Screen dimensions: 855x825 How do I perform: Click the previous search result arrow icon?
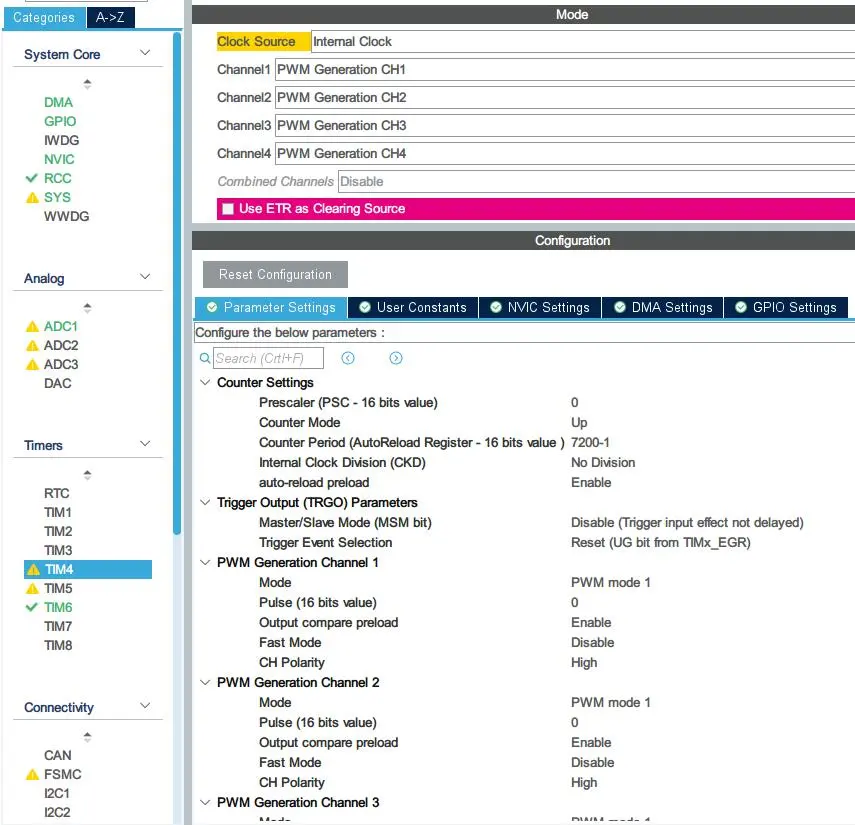tap(348, 358)
